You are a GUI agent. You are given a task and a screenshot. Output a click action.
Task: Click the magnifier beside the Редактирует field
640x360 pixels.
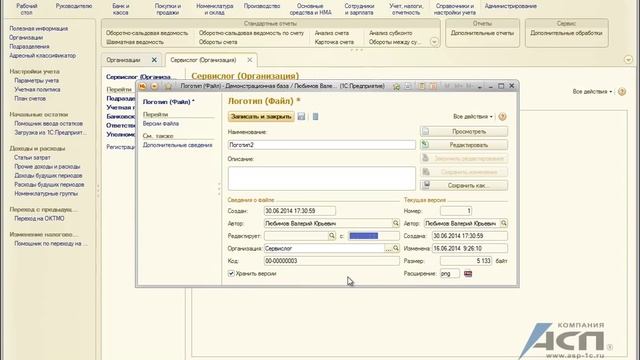tap(332, 236)
